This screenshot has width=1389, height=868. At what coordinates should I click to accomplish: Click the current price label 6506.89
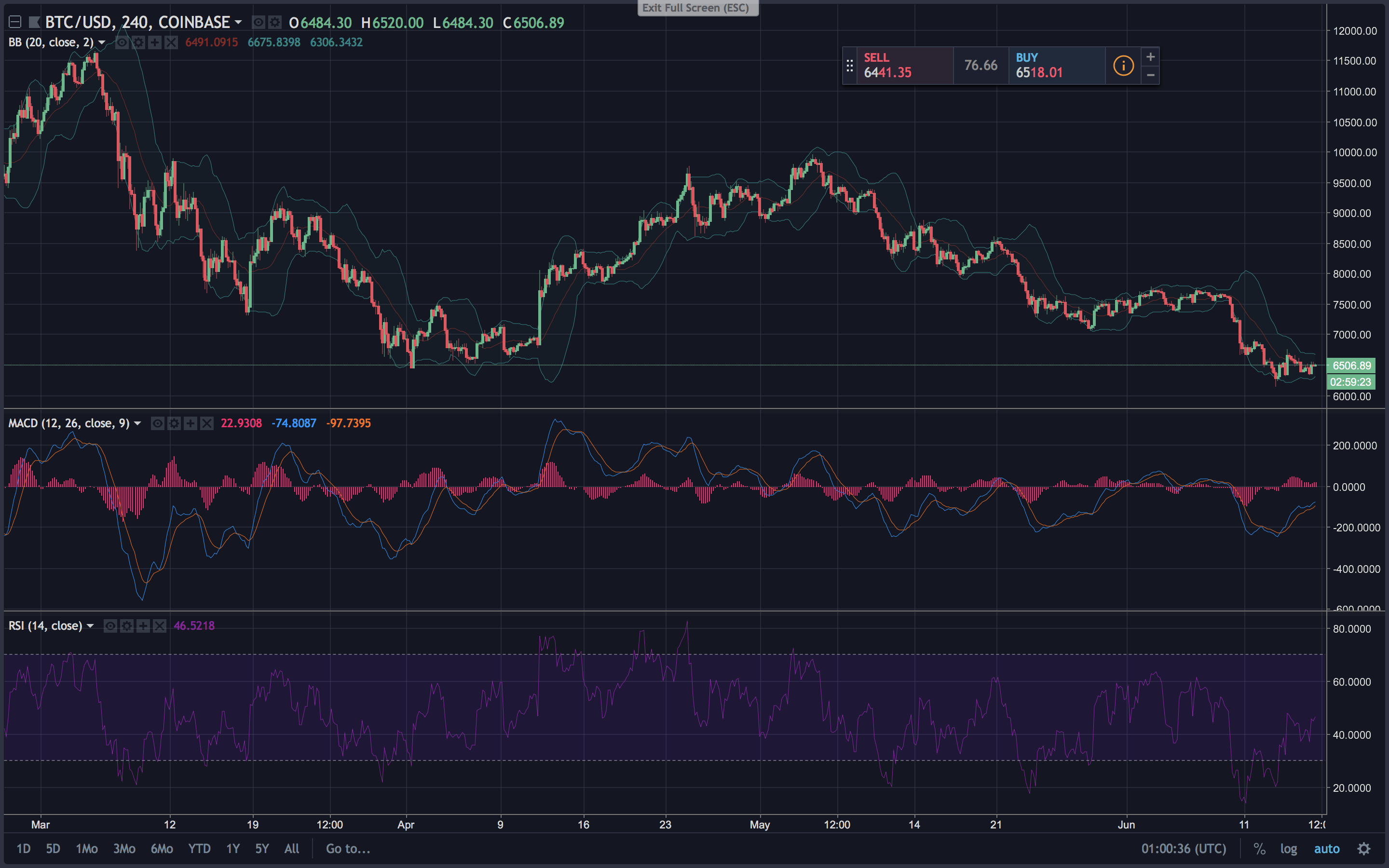point(1351,366)
